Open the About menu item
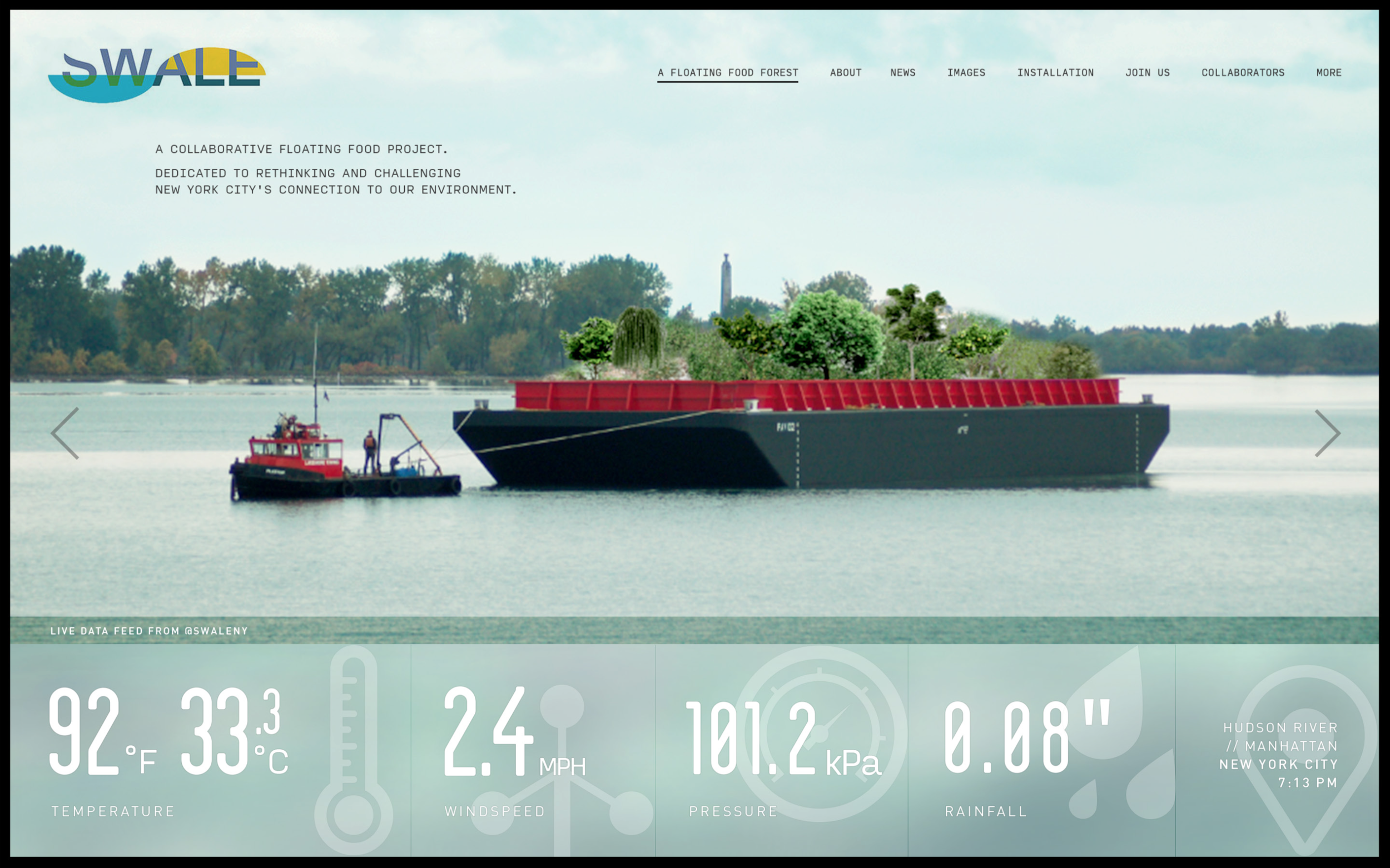 point(846,73)
